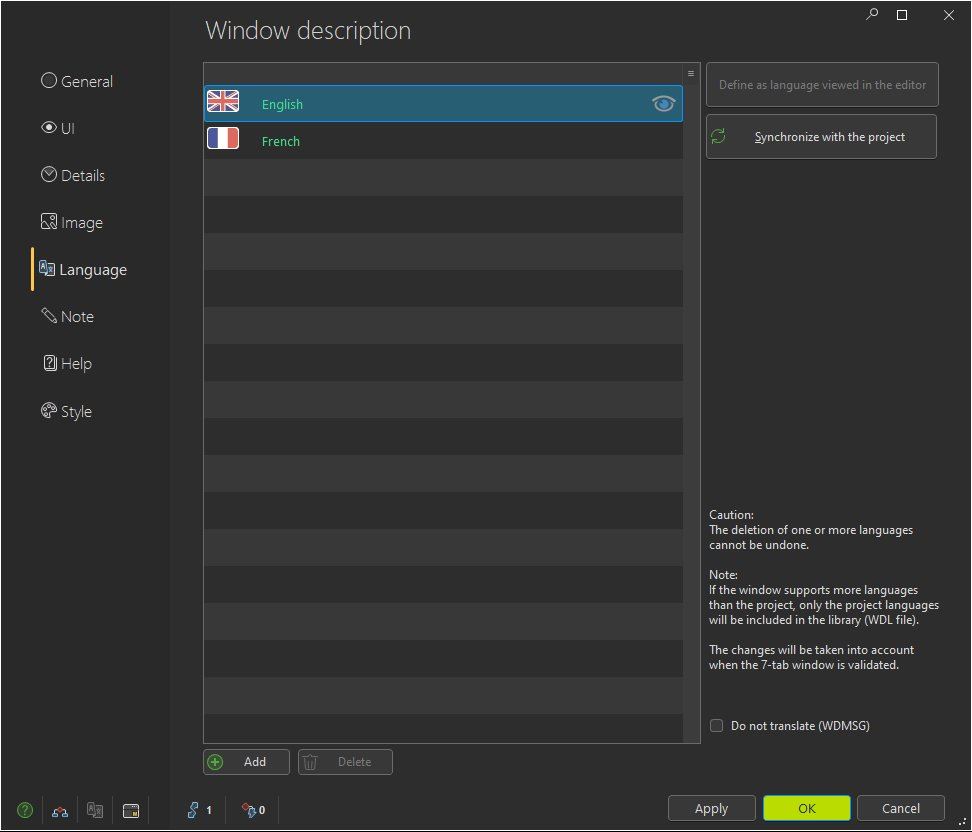Open the list options menu icon
This screenshot has width=972, height=832.
691,74
